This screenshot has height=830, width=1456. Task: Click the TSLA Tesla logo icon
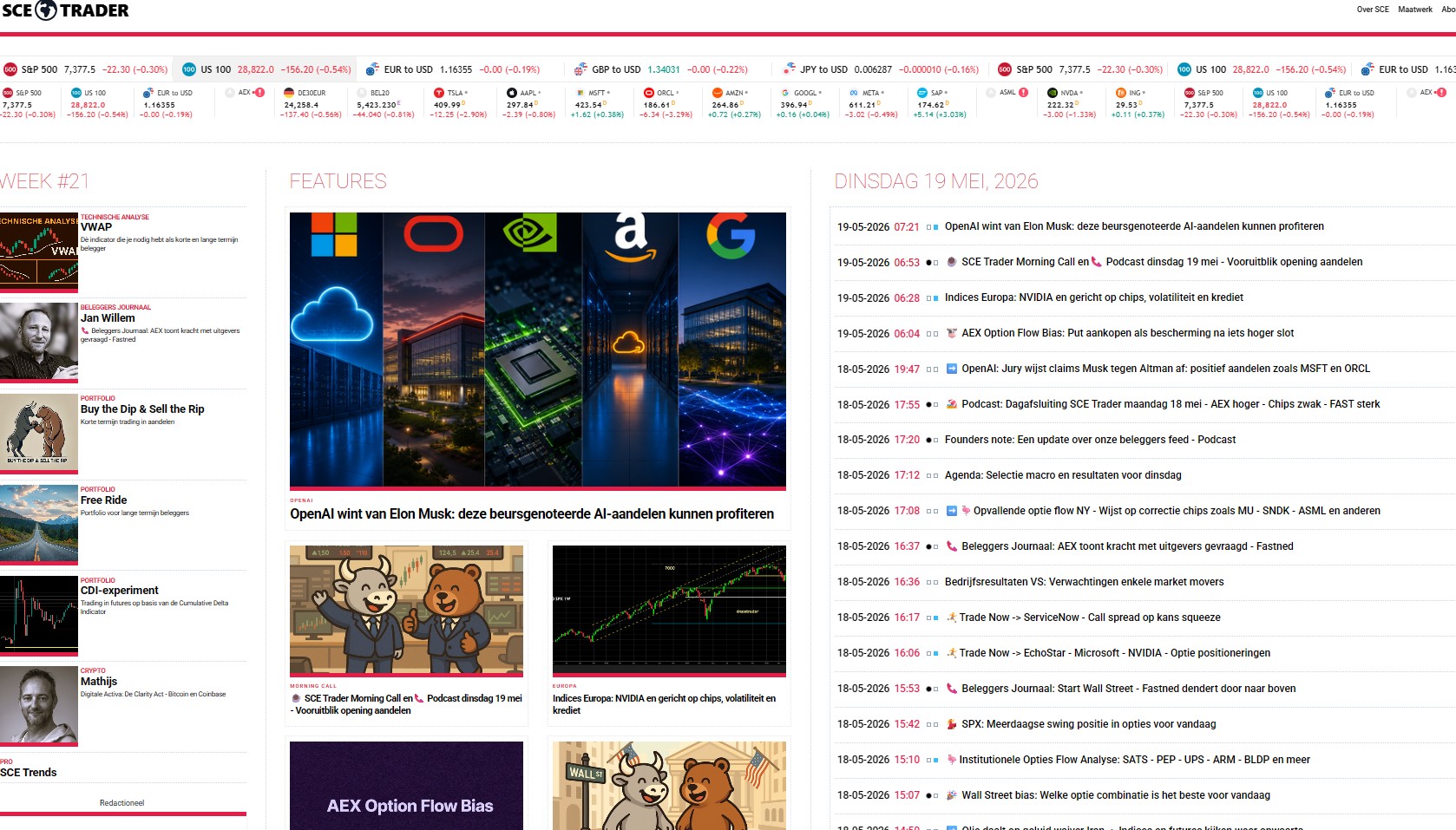pyautogui.click(x=438, y=93)
